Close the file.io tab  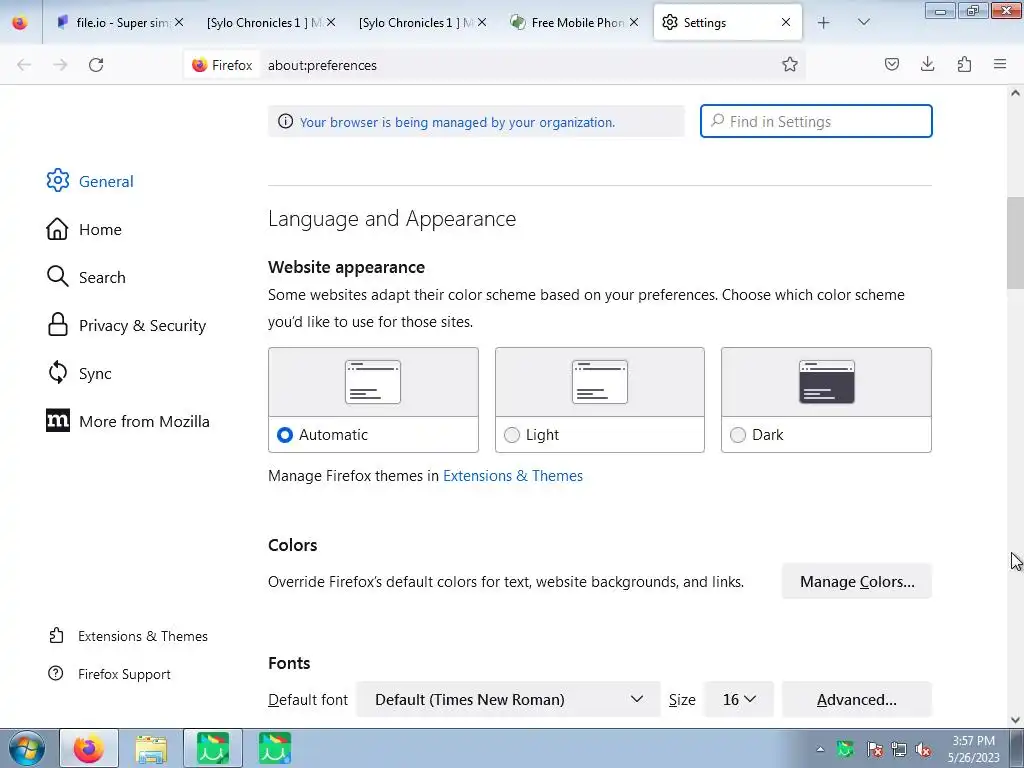tap(179, 22)
